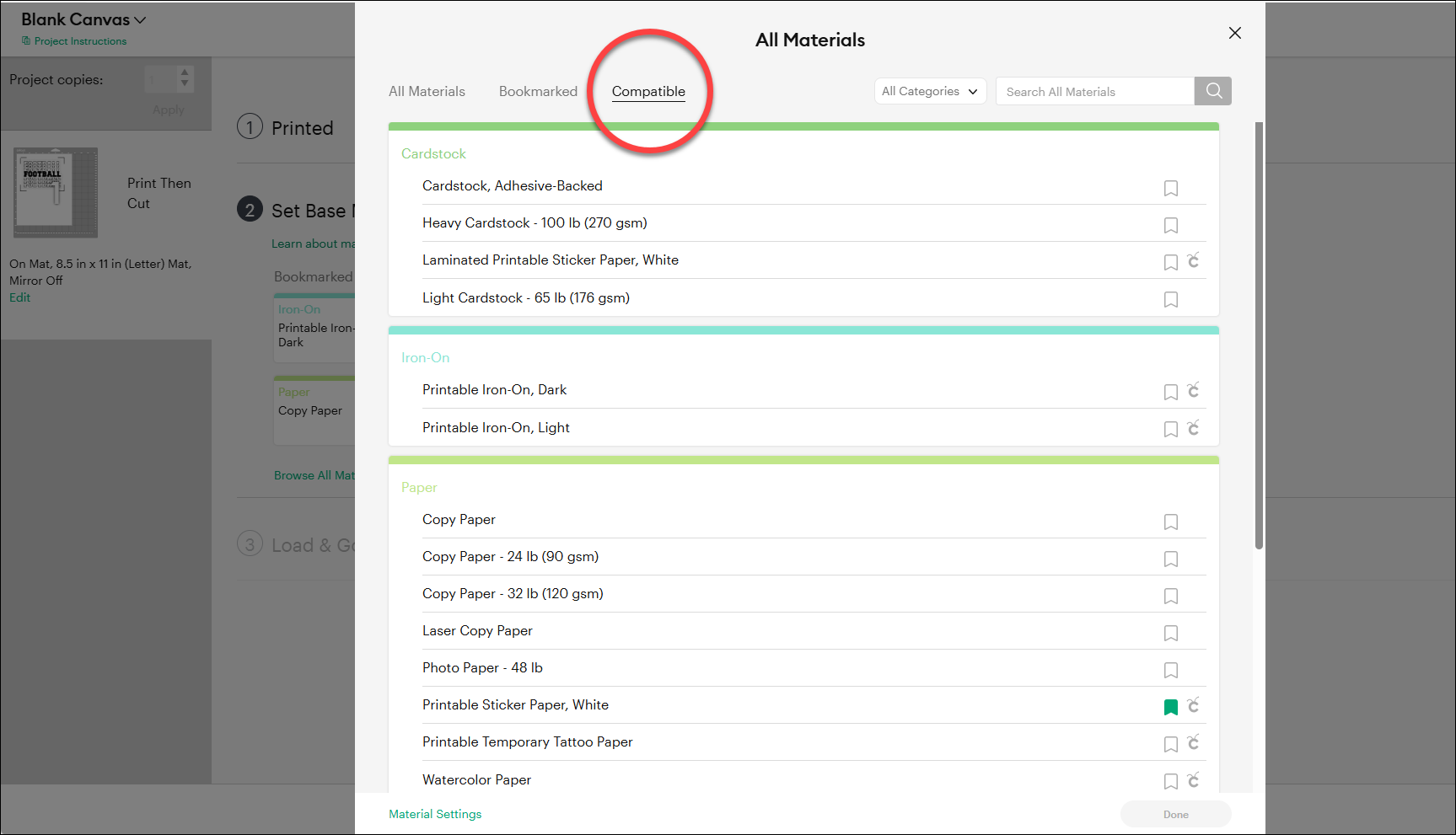Image resolution: width=1456 pixels, height=835 pixels.
Task: Bookmark Photo Paper - 48 lb
Action: coord(1170,671)
